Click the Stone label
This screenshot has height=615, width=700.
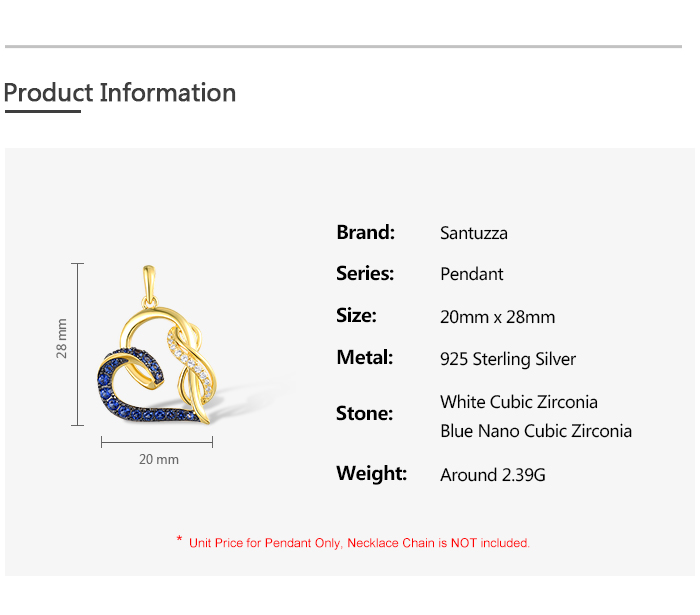coord(364,413)
